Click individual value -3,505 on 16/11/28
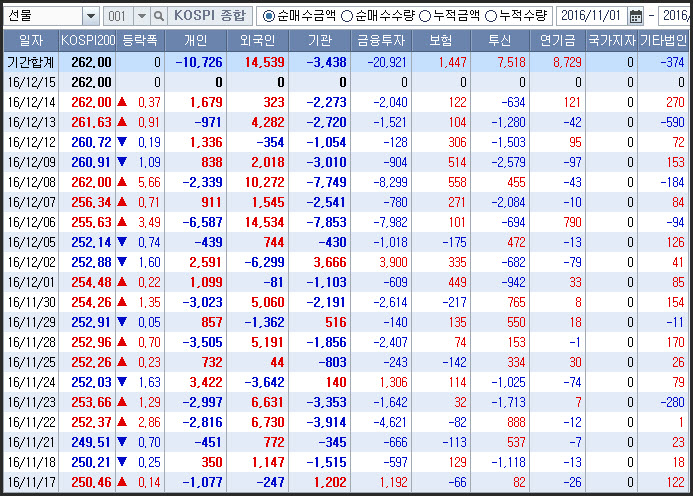The image size is (693, 496). [202, 343]
